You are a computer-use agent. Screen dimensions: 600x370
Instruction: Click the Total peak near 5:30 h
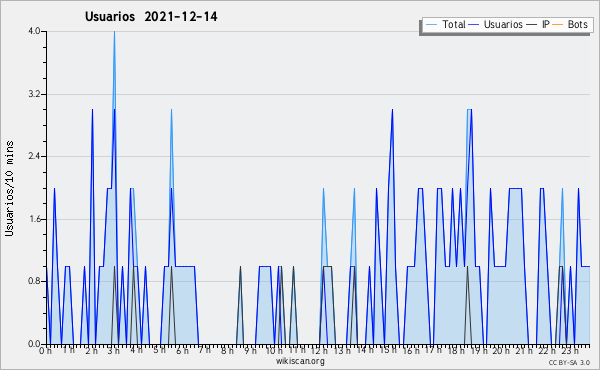point(171,111)
